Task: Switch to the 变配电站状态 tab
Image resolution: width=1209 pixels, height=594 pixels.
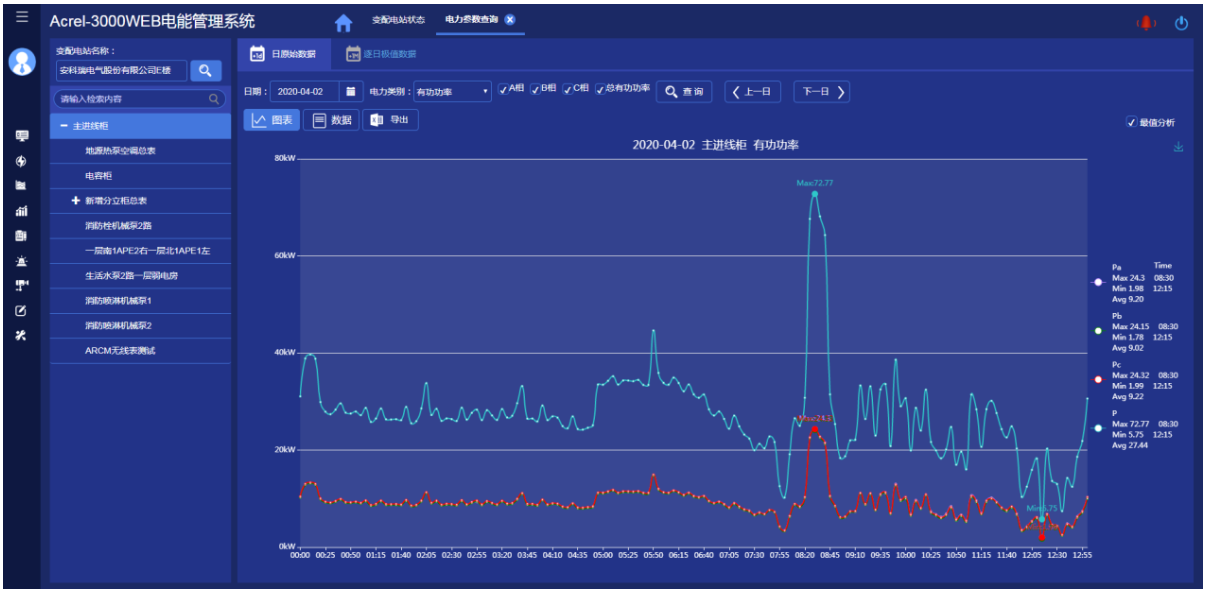Action: (x=398, y=20)
